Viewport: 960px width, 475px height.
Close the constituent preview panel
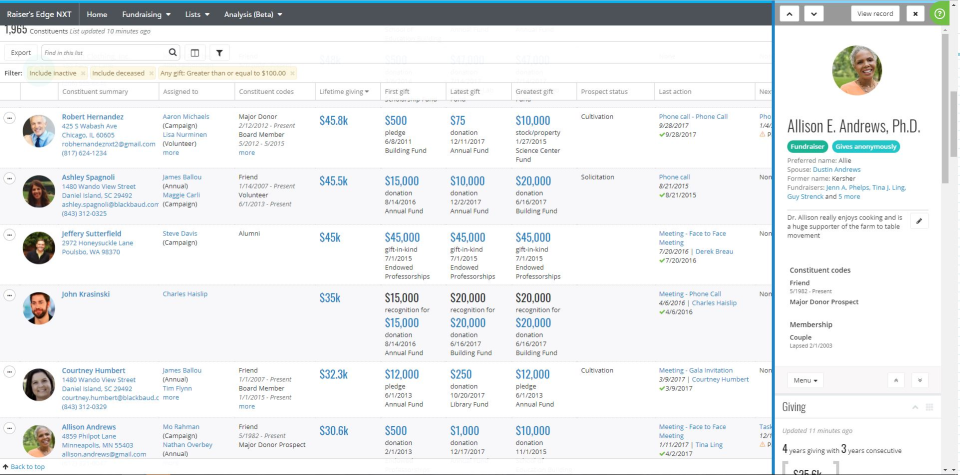tap(915, 13)
